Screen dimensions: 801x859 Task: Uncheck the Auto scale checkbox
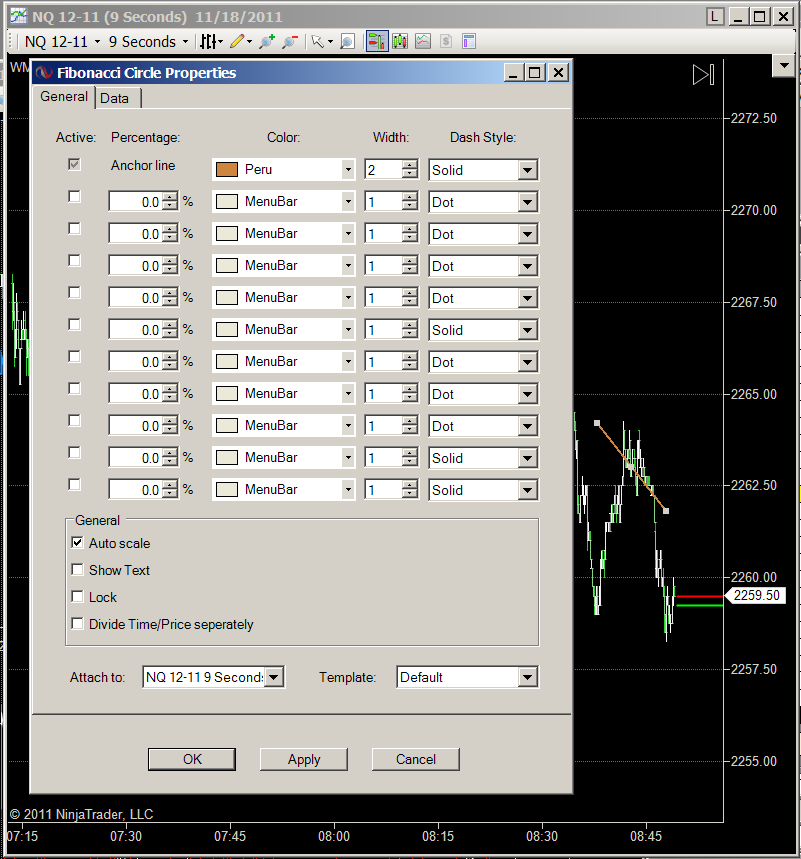[77, 542]
